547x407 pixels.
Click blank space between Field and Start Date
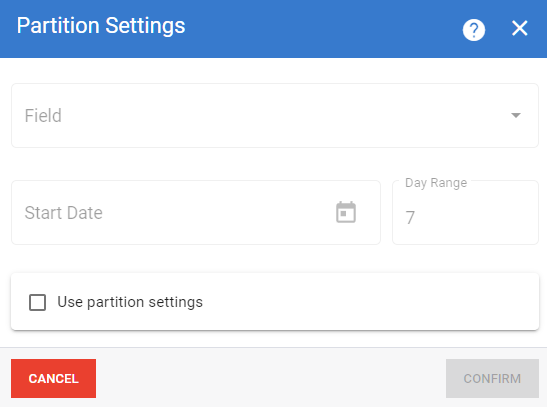pos(275,164)
